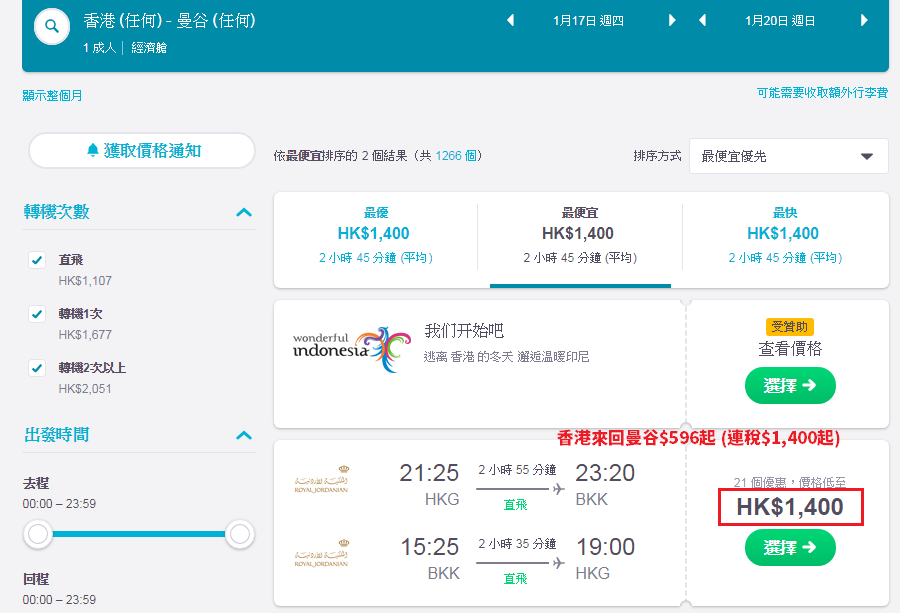This screenshot has height=613, width=900.
Task: Open the 排序方式 sort dropdown
Action: [789, 156]
